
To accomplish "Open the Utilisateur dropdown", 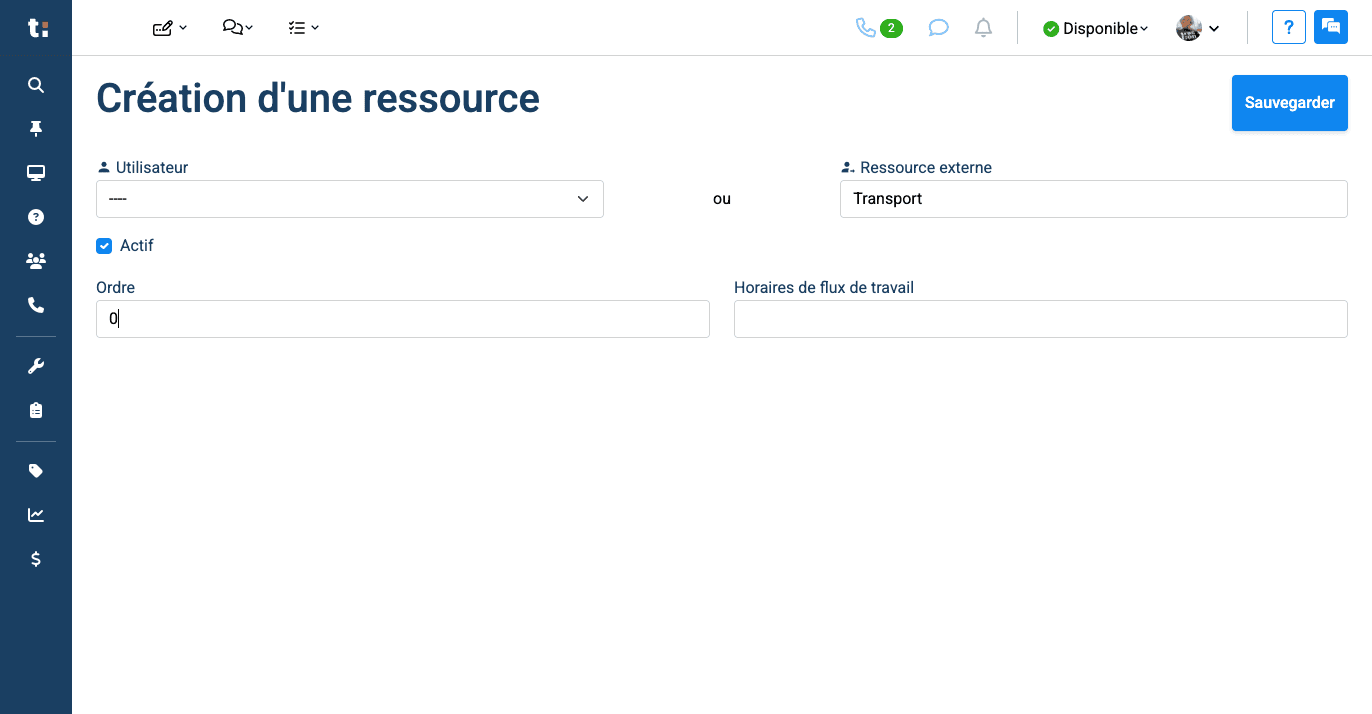I will point(350,199).
